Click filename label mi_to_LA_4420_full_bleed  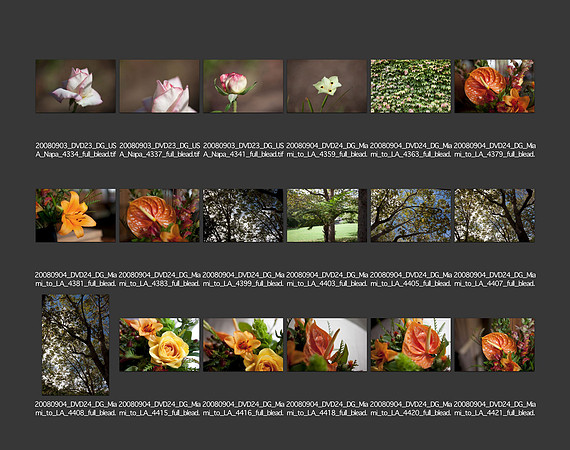pyautogui.click(x=411, y=413)
